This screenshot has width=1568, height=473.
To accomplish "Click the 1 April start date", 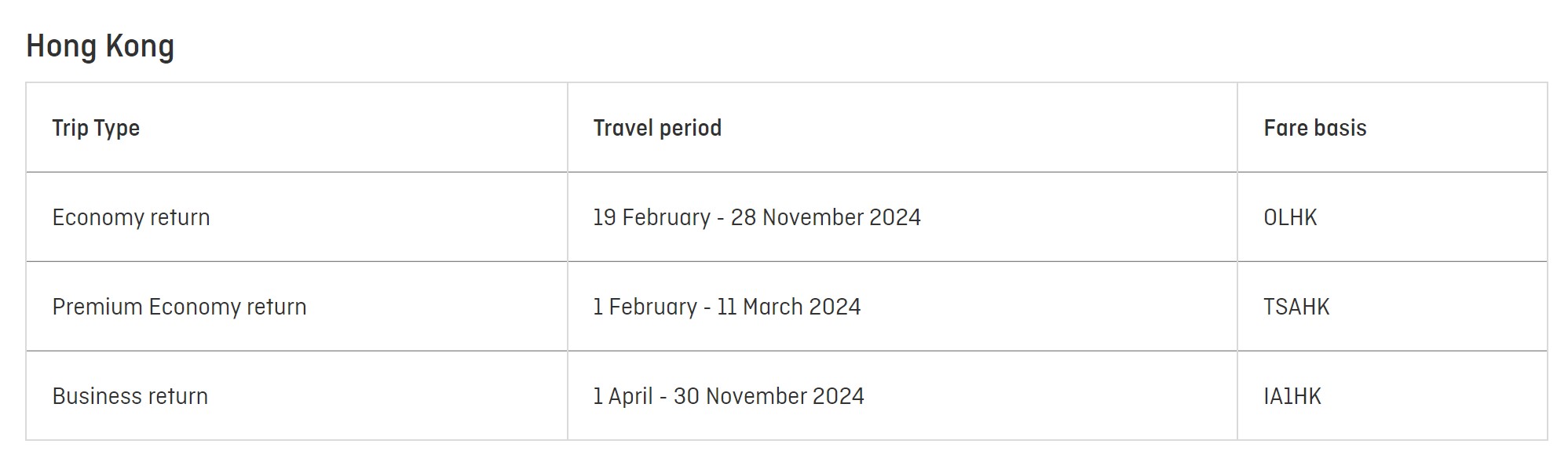I will point(623,396).
